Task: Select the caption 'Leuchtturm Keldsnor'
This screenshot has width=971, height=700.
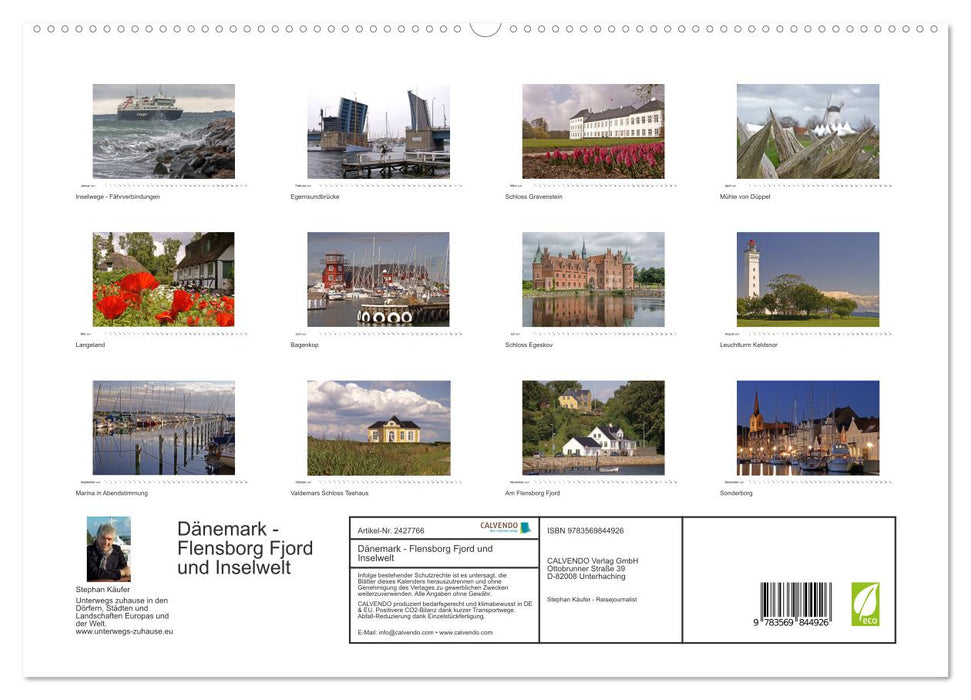Action: [749, 344]
